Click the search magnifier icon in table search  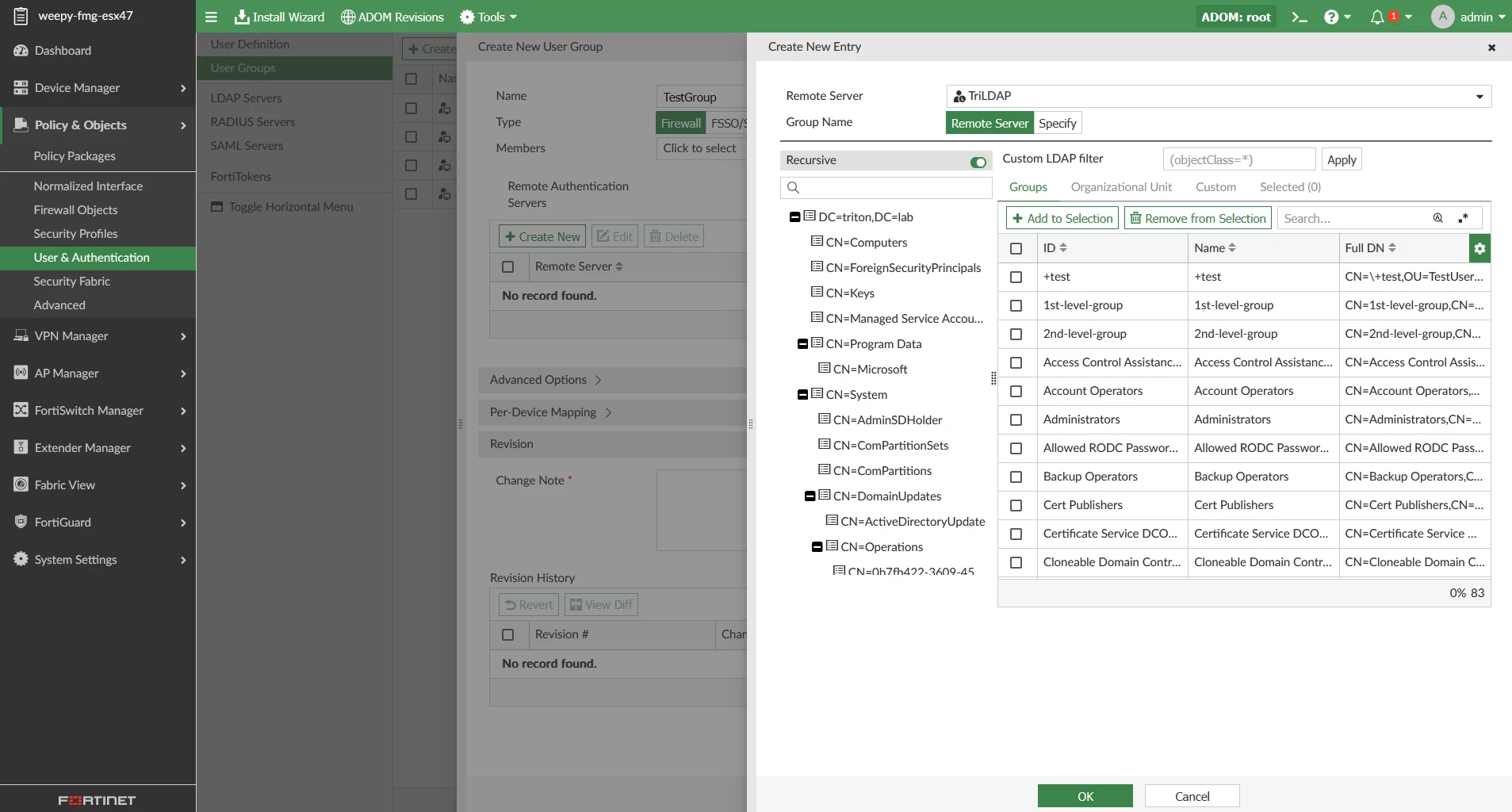tap(1438, 218)
